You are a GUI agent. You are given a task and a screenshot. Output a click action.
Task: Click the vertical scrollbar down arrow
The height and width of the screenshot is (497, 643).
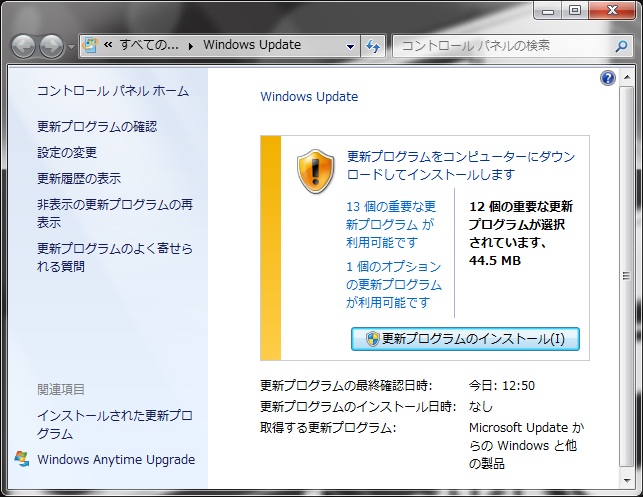627,480
